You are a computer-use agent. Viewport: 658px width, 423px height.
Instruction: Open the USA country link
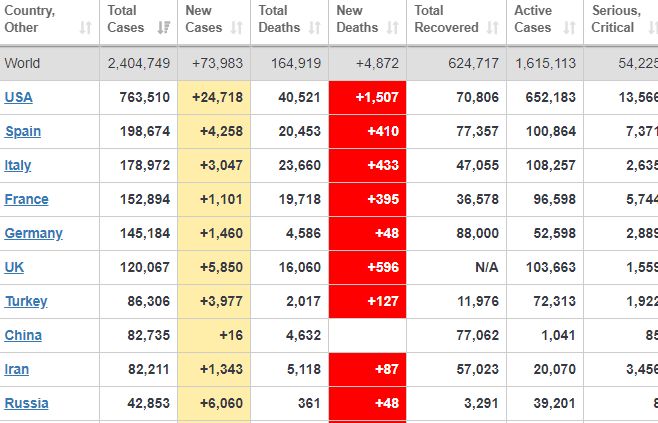click(19, 97)
